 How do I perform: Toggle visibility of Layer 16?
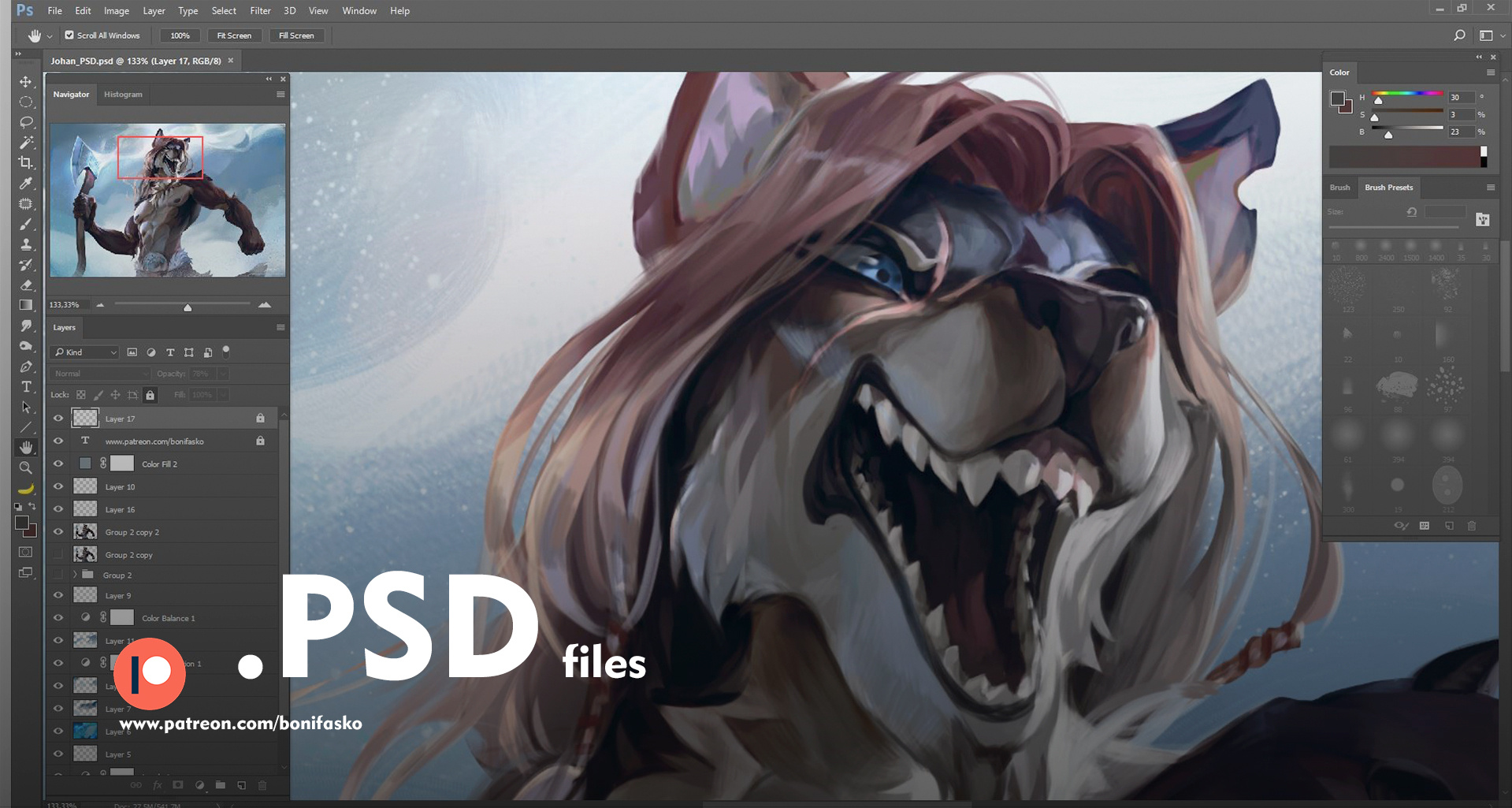pos(58,509)
